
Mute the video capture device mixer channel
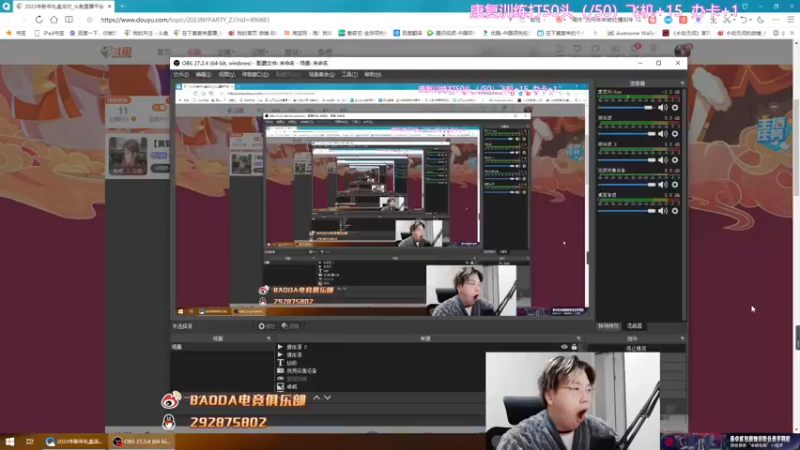click(x=662, y=185)
